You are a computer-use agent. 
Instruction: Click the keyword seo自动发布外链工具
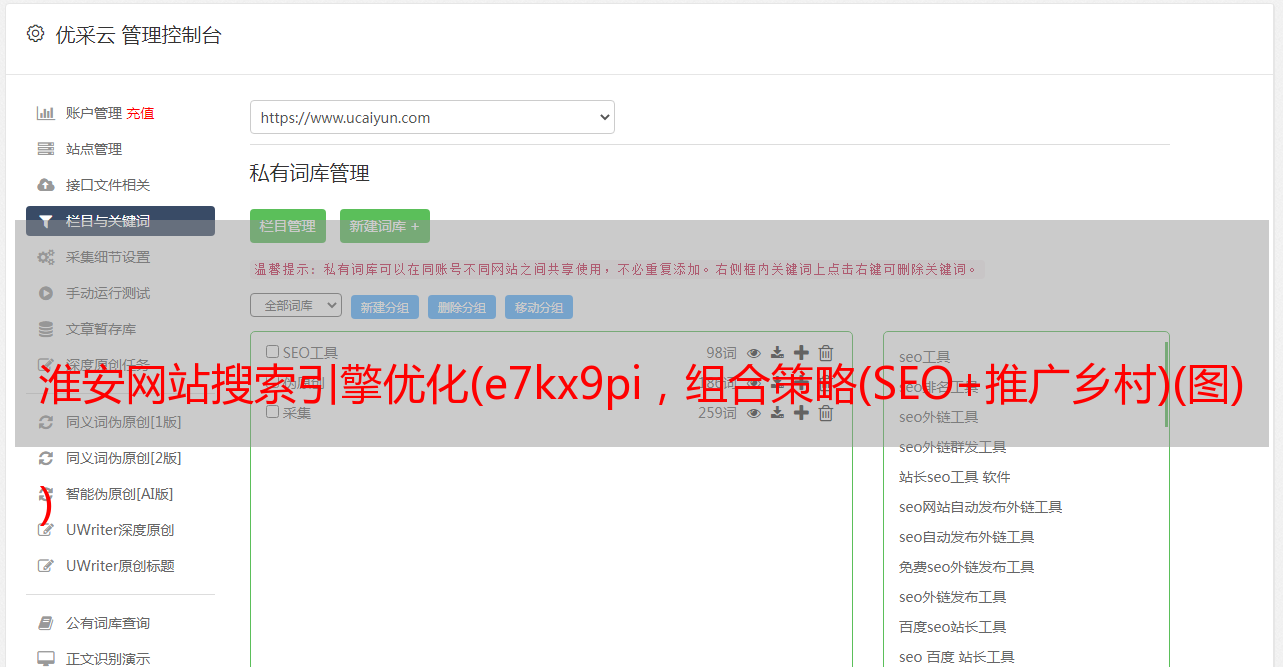[x=967, y=537]
